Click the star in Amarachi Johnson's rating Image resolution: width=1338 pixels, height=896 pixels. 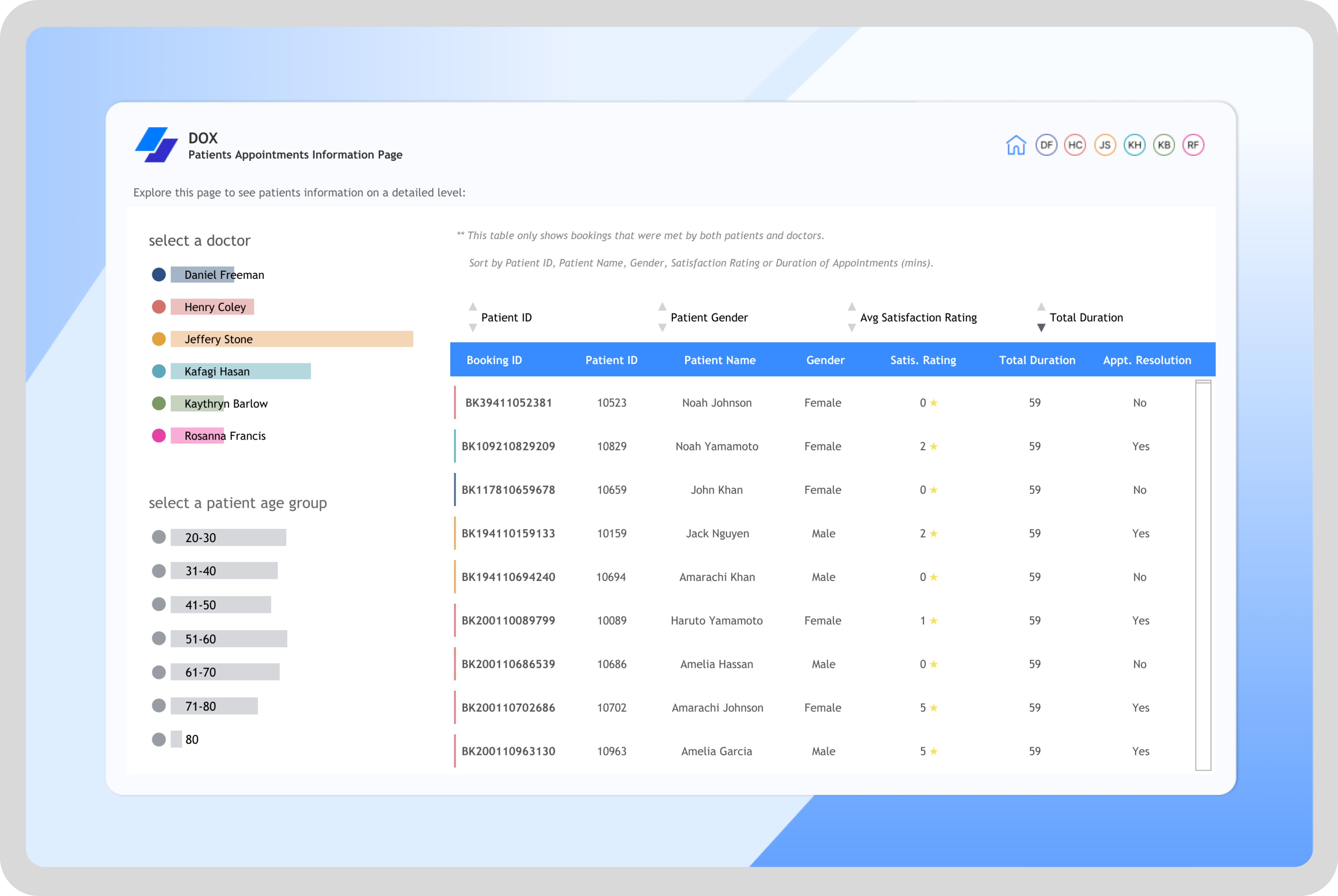coord(933,708)
